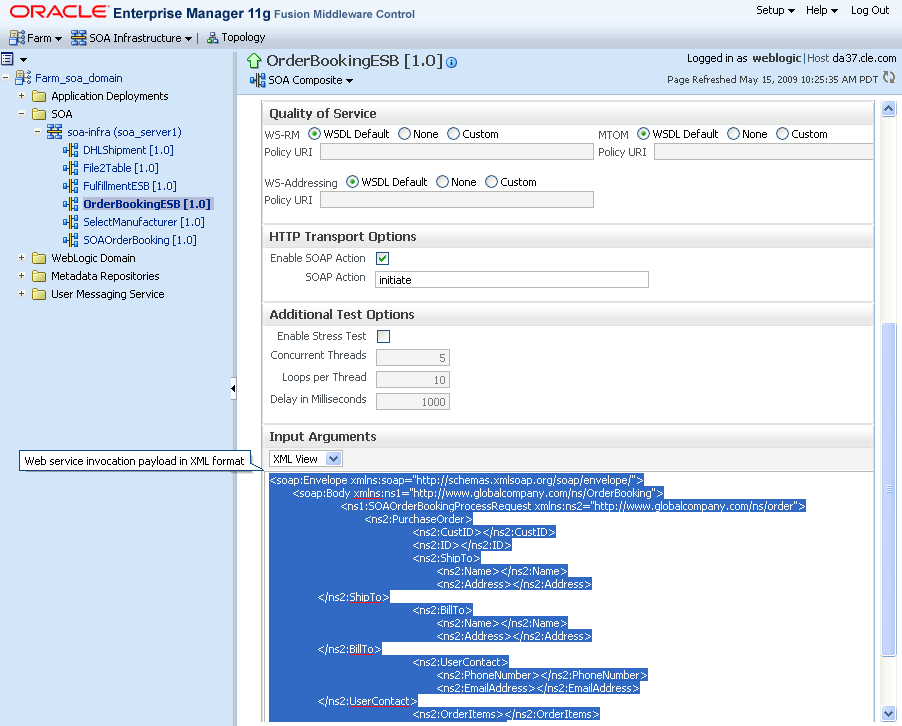Image resolution: width=902 pixels, height=726 pixels.
Task: Open the tree view options arrow
Action: pos(24,59)
